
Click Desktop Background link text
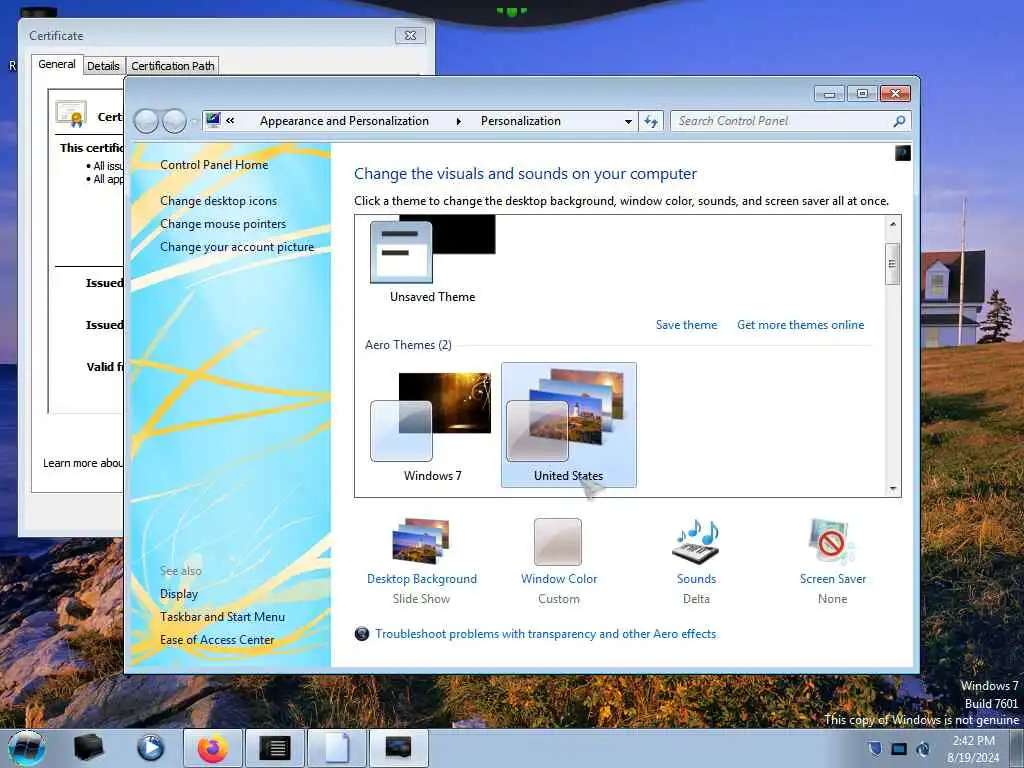422,579
